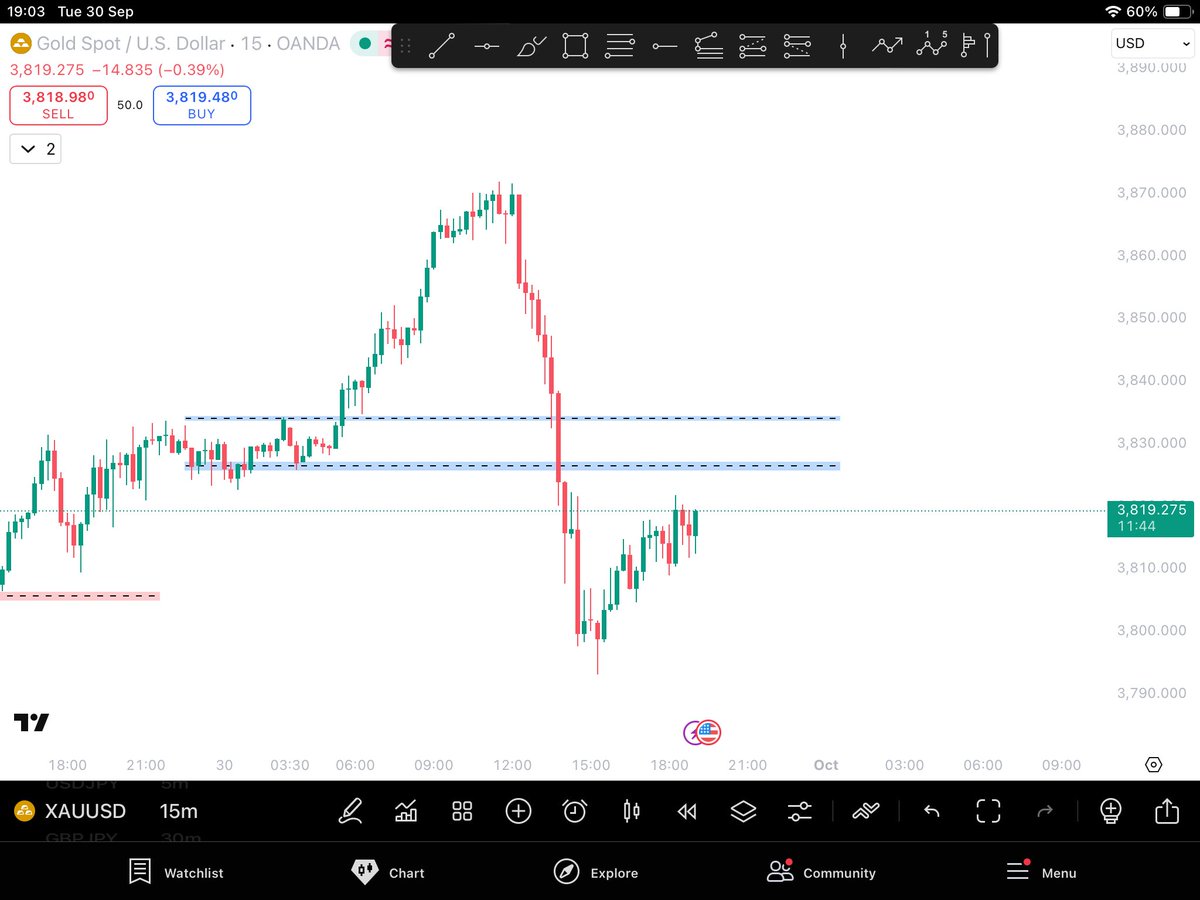This screenshot has width=1200, height=900.
Task: Tap the battery 60% status indicator
Action: pos(1157,11)
